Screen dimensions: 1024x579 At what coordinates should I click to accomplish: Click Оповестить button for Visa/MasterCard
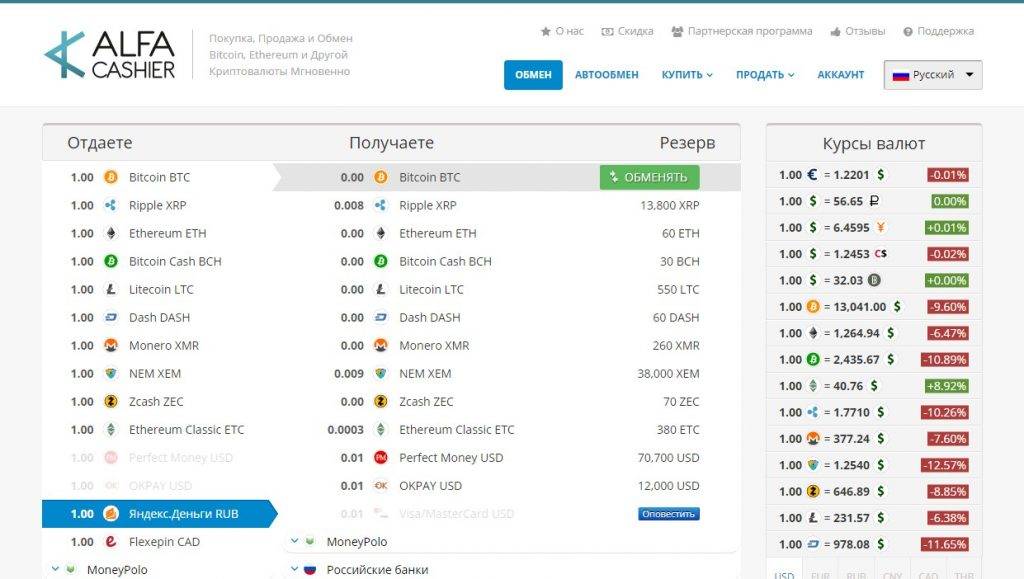pos(669,514)
